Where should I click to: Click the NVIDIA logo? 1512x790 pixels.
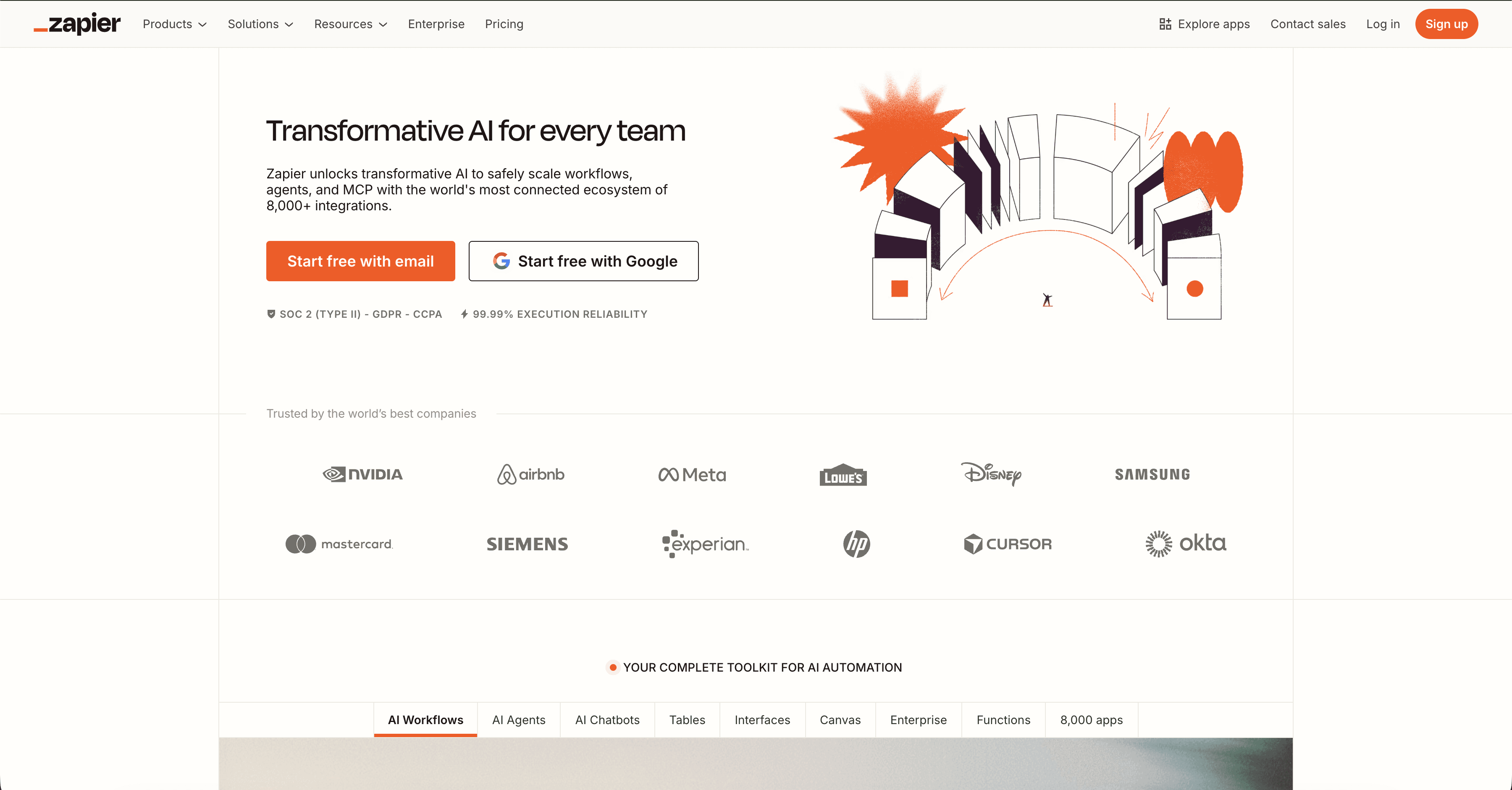click(363, 474)
